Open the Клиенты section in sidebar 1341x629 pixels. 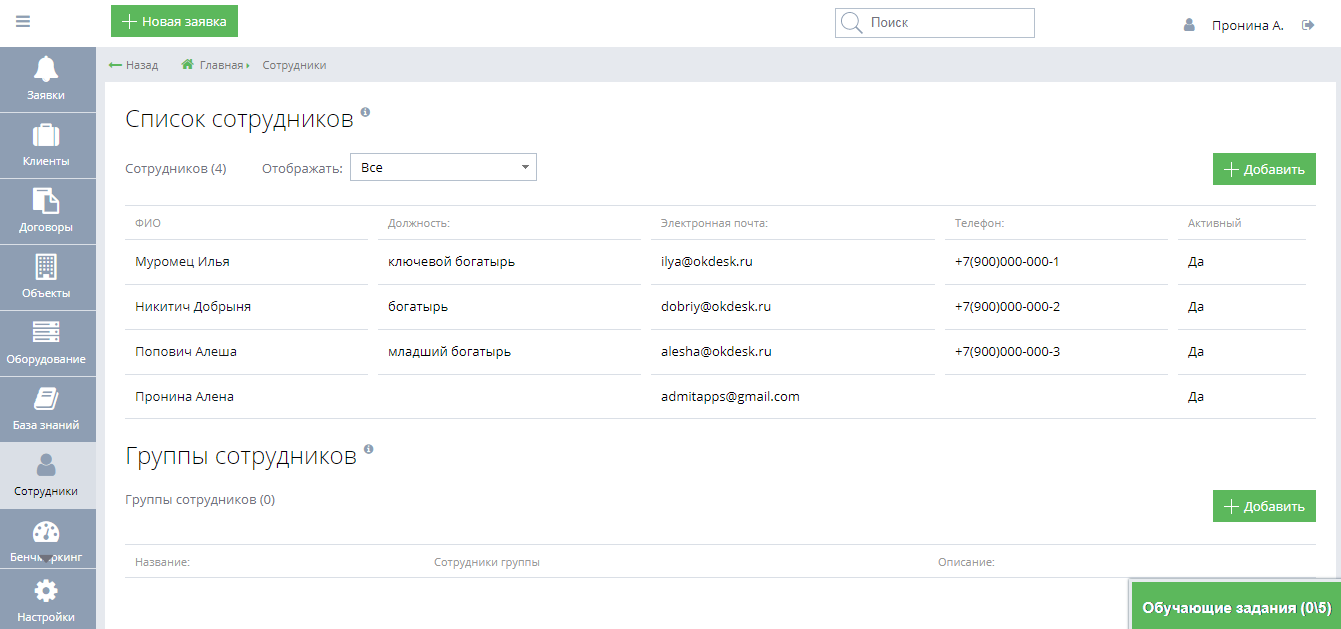pyautogui.click(x=47, y=145)
